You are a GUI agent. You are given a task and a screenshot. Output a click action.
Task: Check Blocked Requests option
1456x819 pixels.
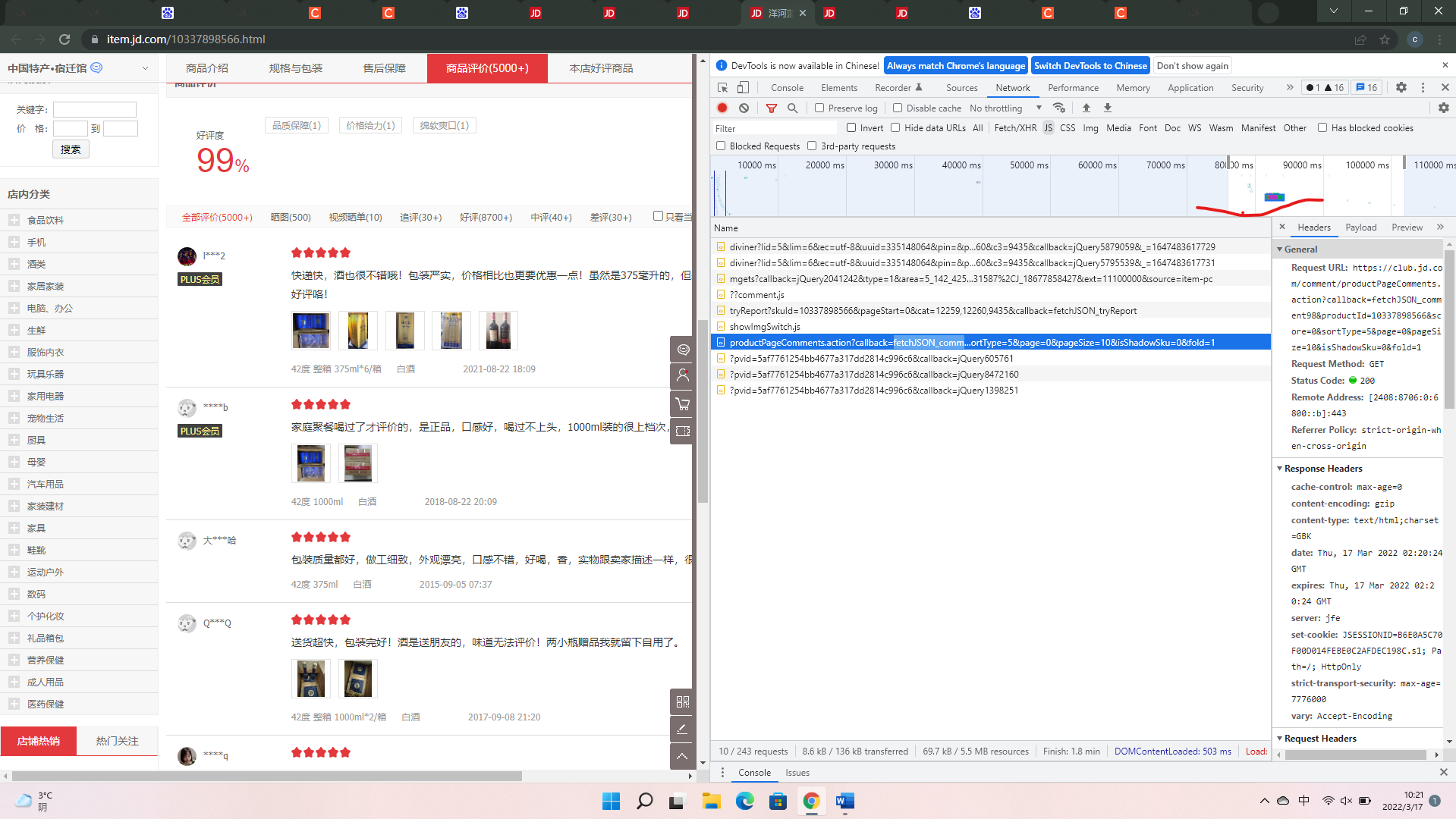click(x=721, y=146)
